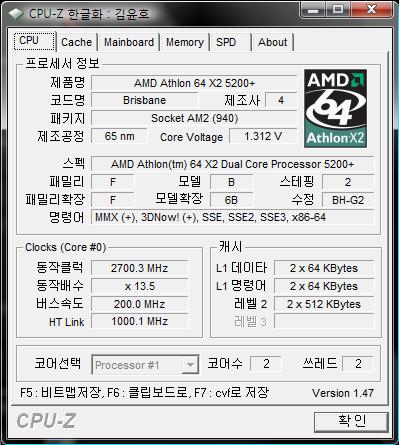The width and height of the screenshot is (399, 445).
Task: Click the Clocks (Core #0) group label
Action: [66, 247]
